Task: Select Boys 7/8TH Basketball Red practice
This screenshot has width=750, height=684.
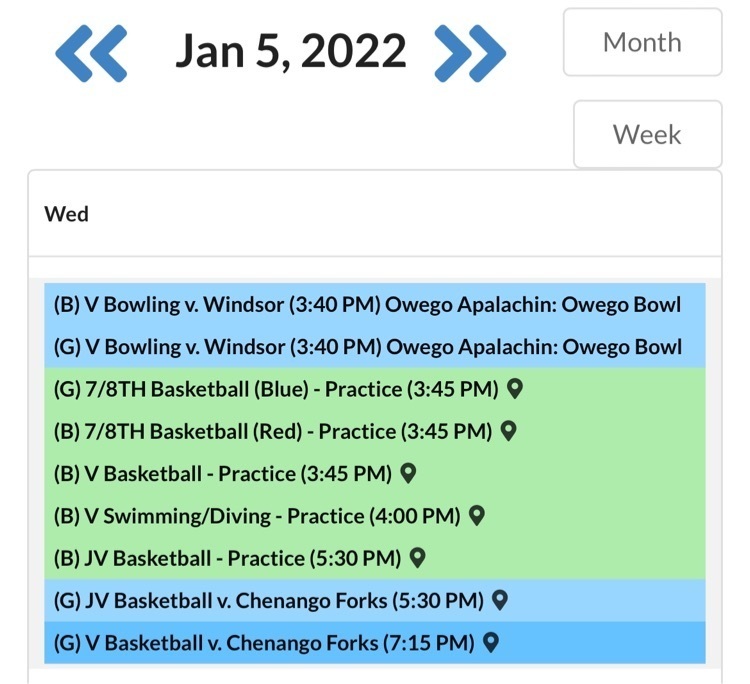Action: (272, 431)
